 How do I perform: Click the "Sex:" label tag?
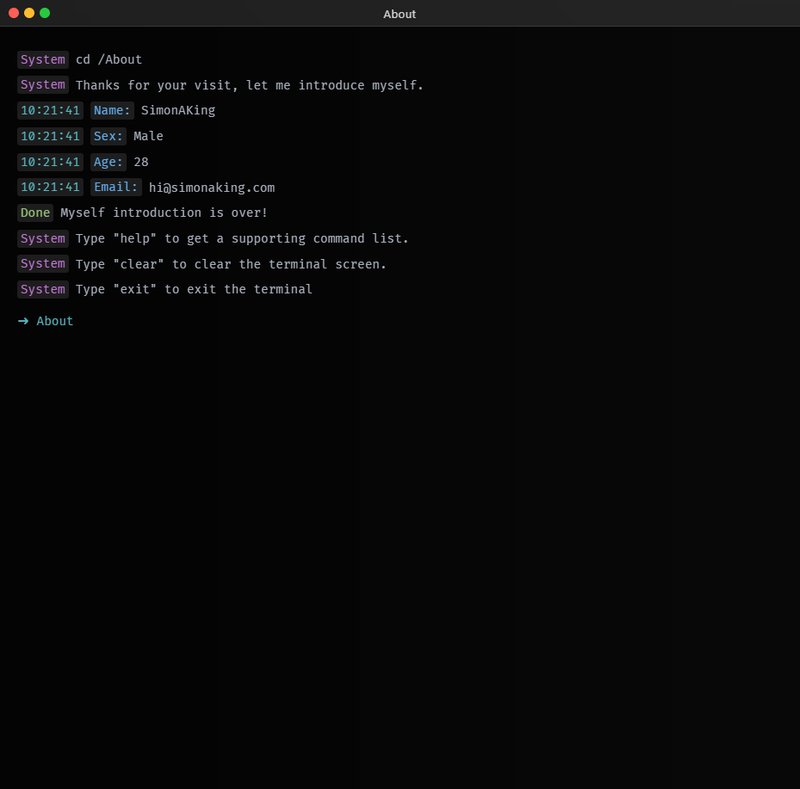[x=108, y=136]
